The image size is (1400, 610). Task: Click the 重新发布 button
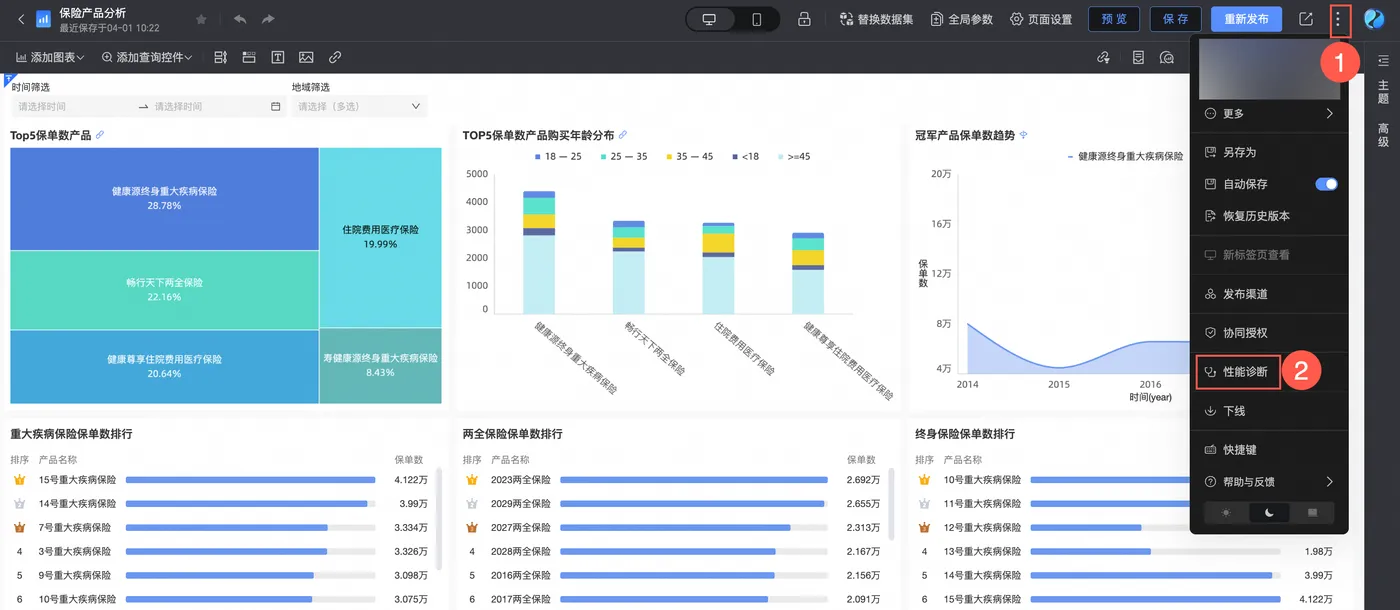[1246, 19]
